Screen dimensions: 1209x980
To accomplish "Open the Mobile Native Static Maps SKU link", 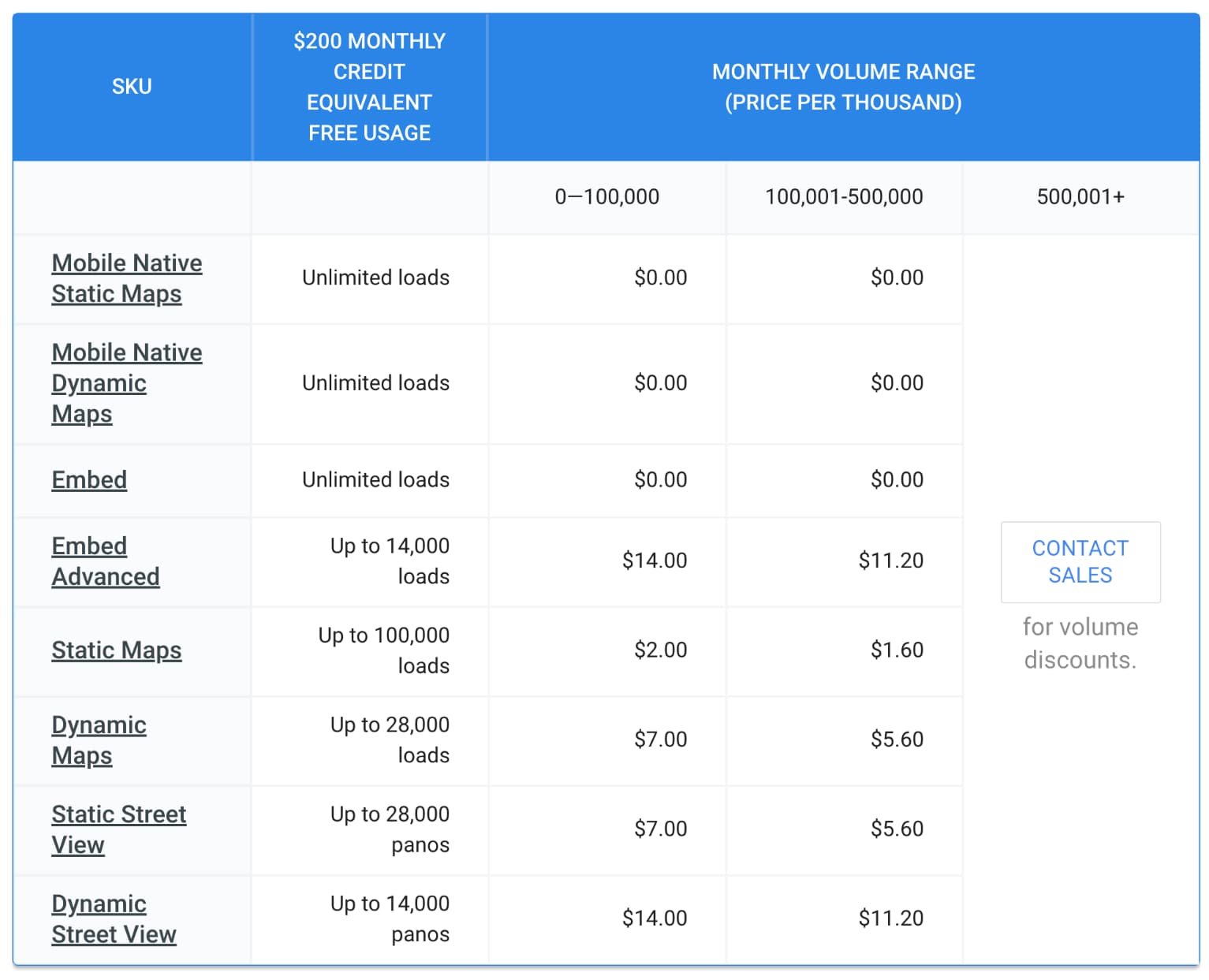I will click(x=127, y=278).
